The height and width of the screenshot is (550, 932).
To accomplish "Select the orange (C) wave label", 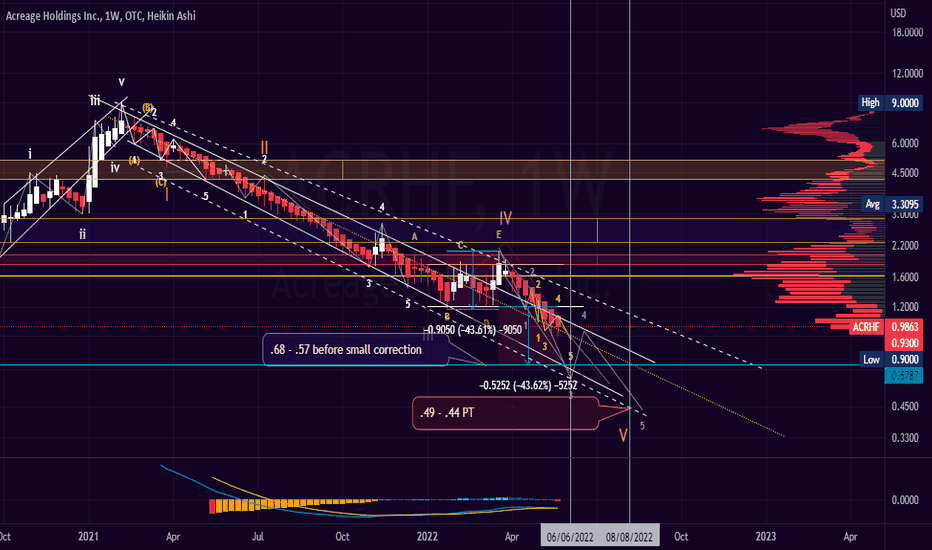I will click(x=160, y=182).
